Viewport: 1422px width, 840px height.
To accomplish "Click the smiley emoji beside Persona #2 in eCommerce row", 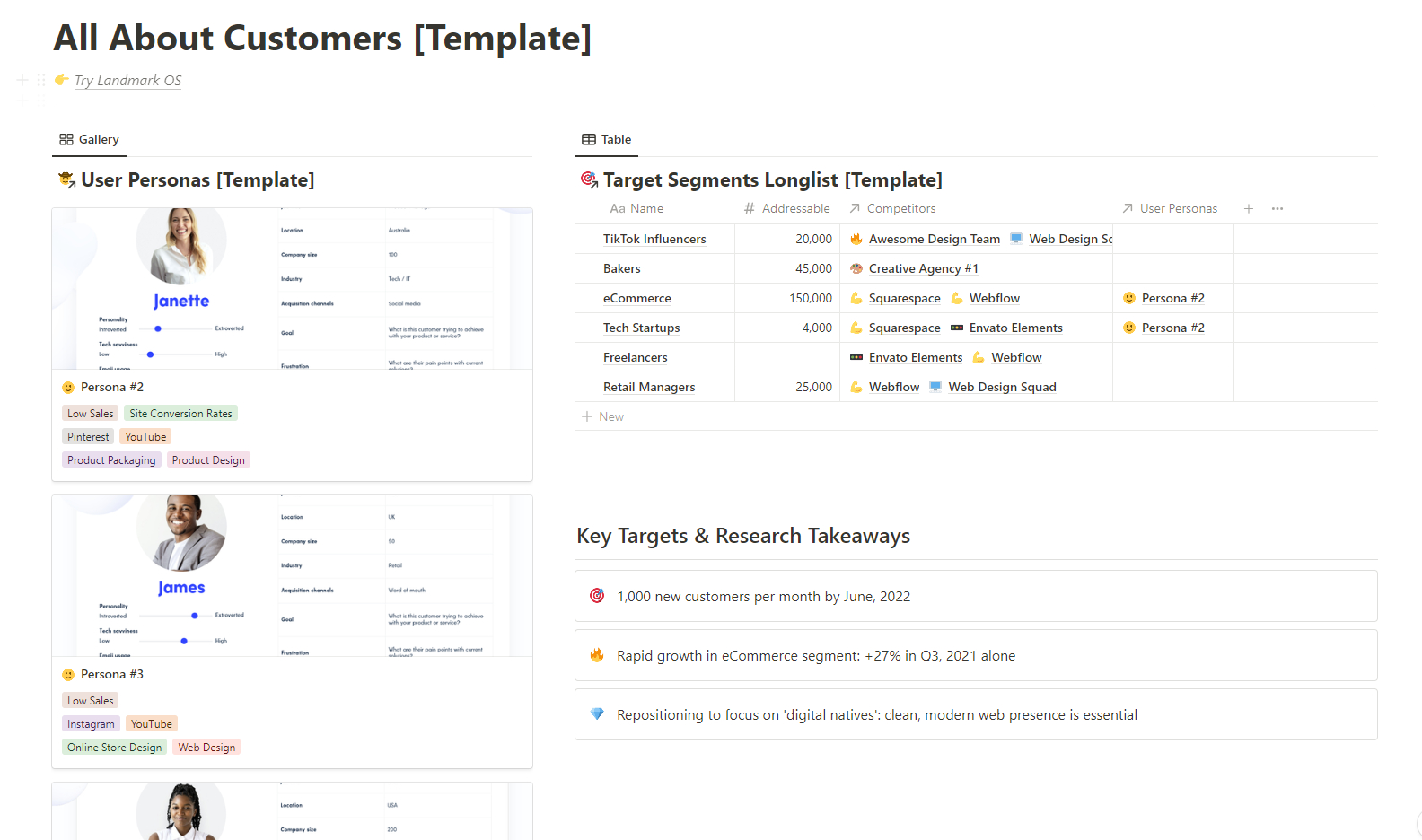I will (1128, 298).
